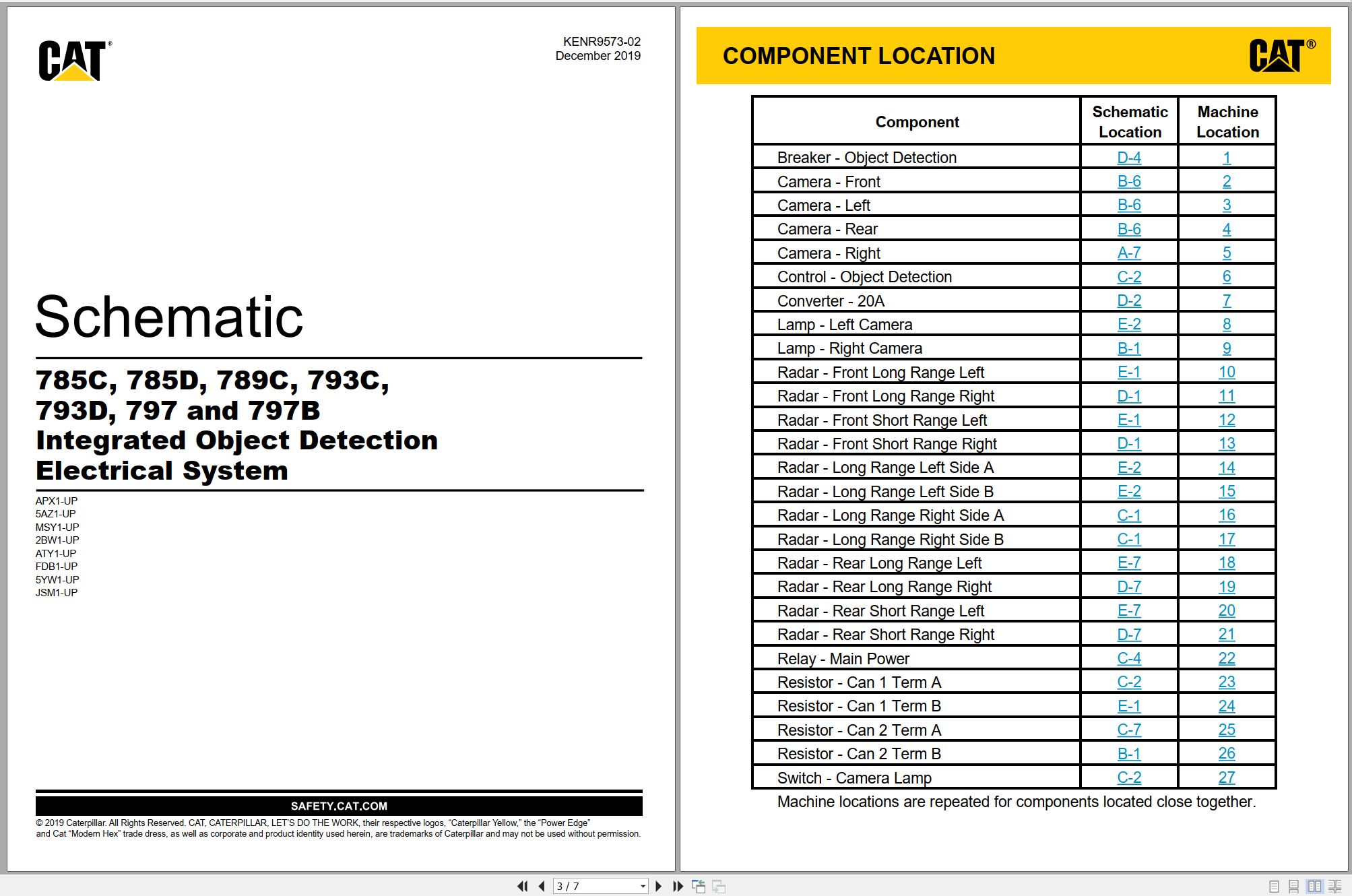
Task: Open machine location 24 link
Action: pos(1227,706)
